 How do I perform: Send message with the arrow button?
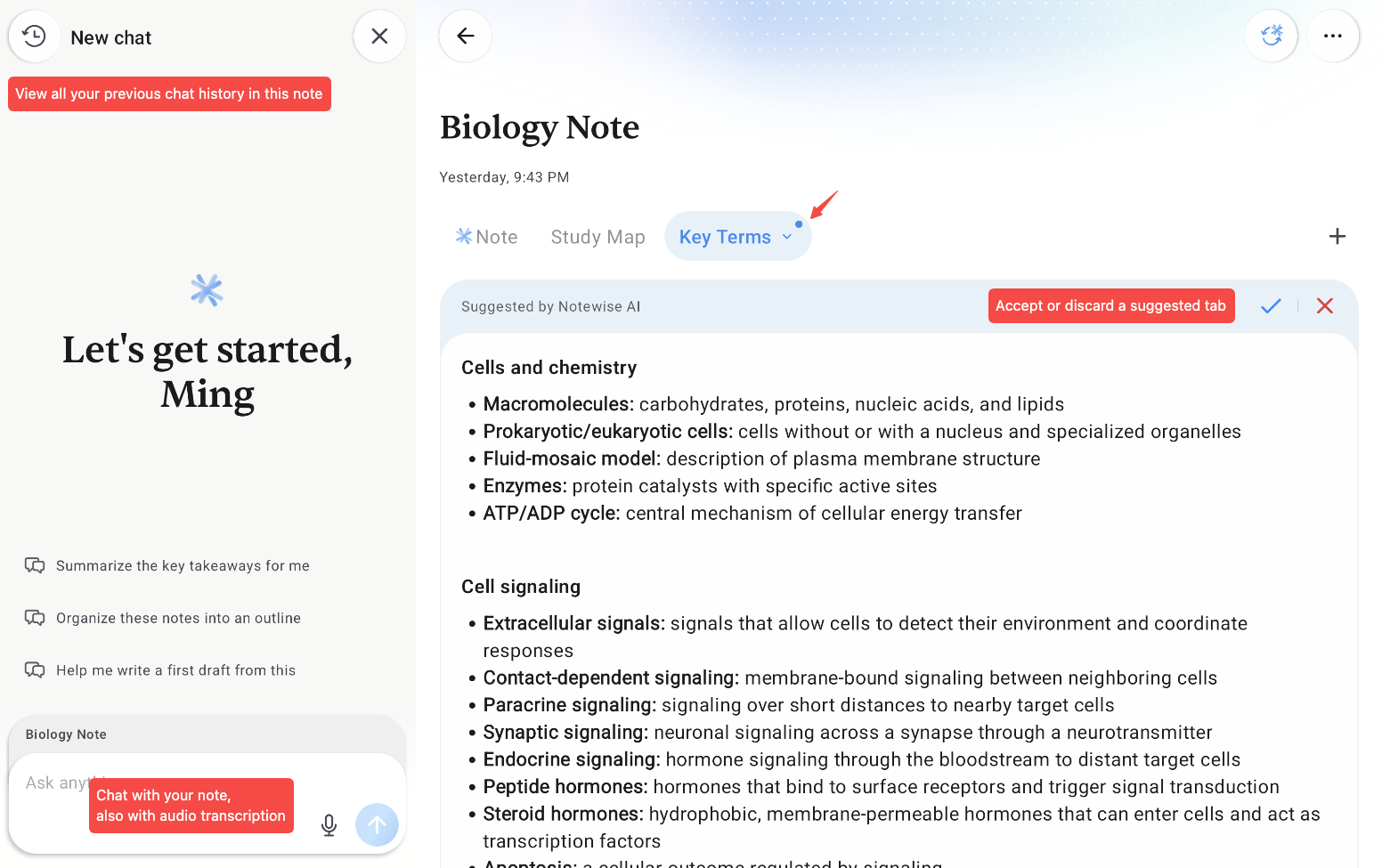coord(378,825)
